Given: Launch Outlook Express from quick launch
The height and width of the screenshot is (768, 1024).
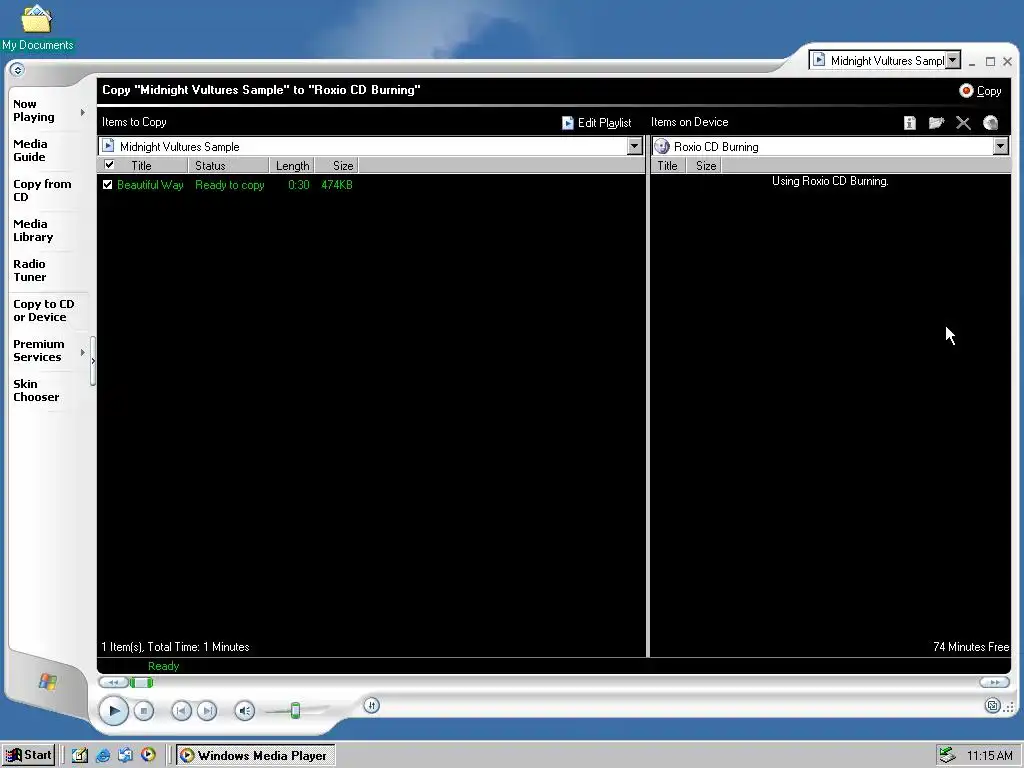Looking at the screenshot, I should click(125, 755).
